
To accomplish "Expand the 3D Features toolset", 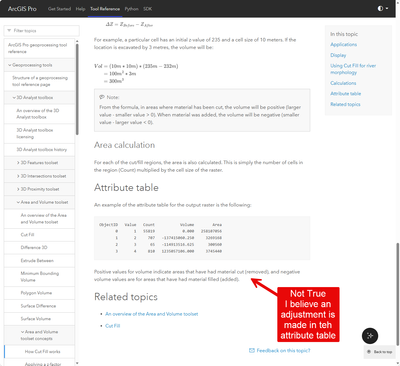I will [18, 163].
